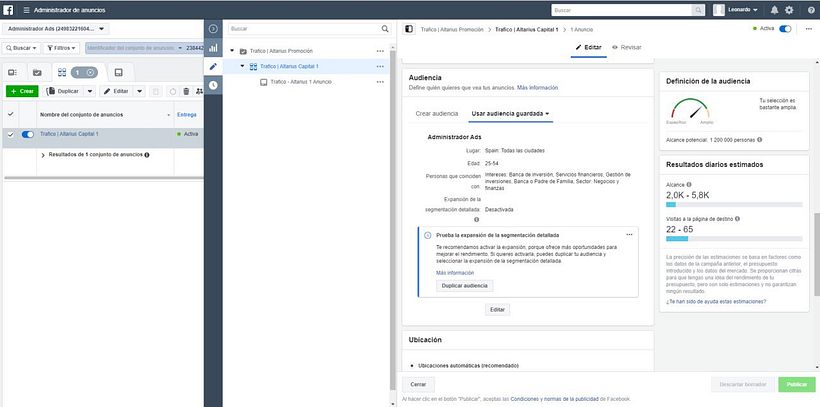Click the info icon by Visitas a la página de destino
The width and height of the screenshot is (820, 407).
737,219
